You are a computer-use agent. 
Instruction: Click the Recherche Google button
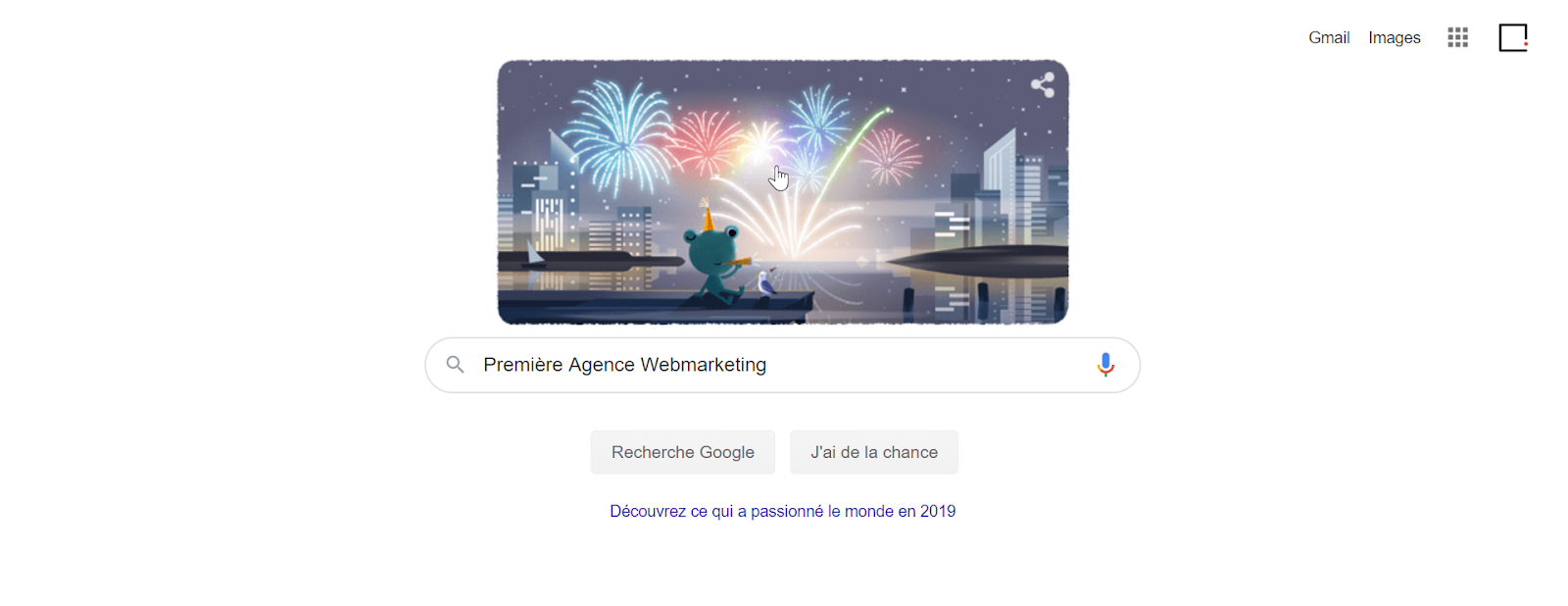683,452
